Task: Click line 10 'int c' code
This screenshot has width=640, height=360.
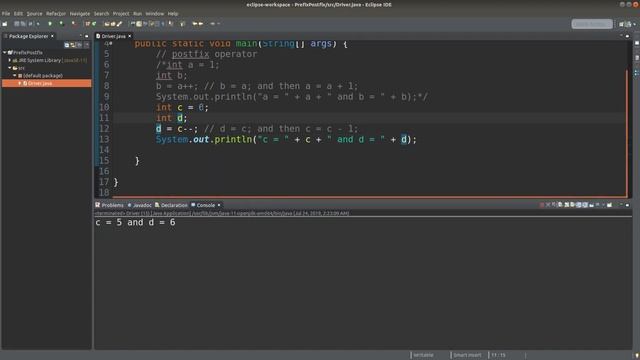Action: 182,107
